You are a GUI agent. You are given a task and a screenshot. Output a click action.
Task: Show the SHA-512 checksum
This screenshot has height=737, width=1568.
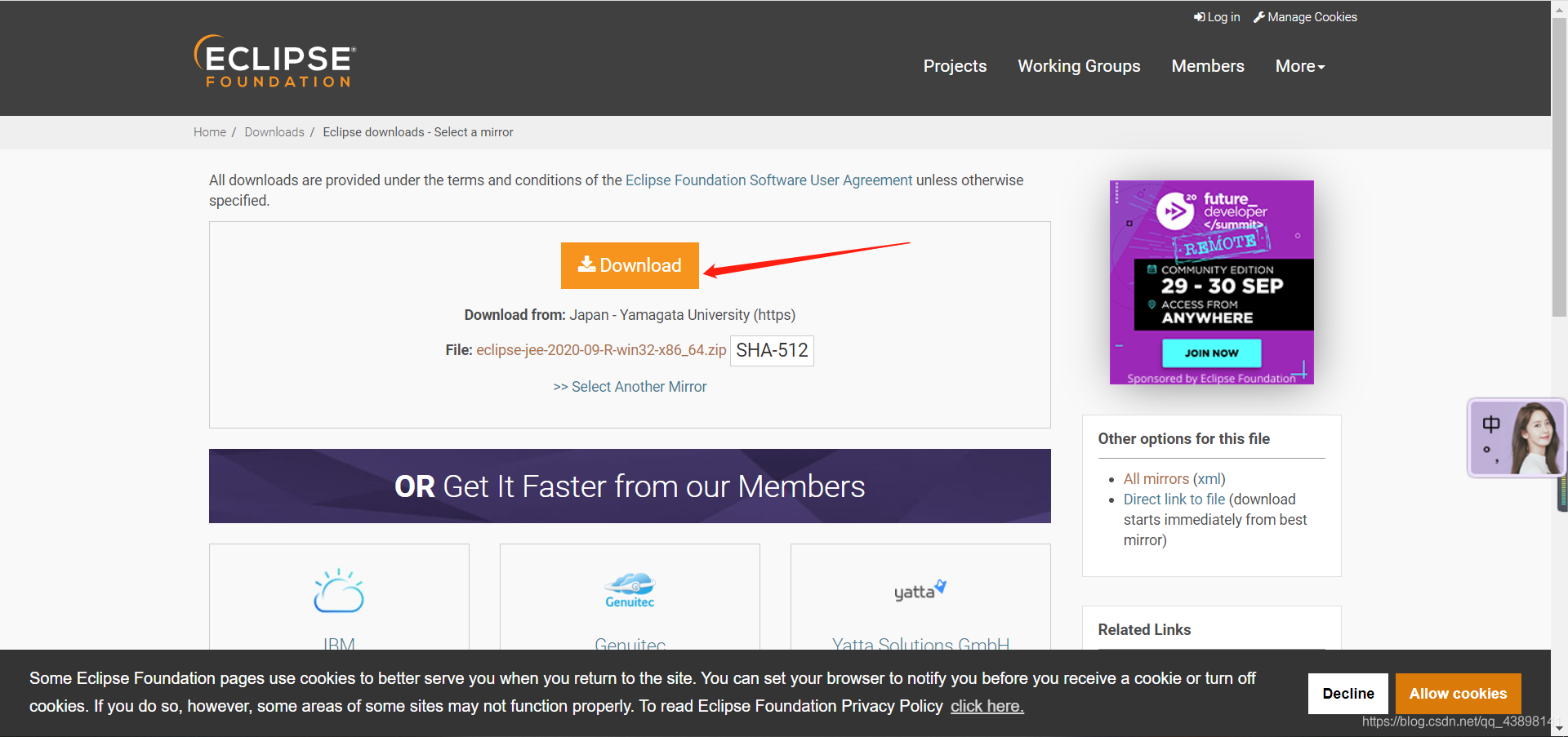pos(772,351)
